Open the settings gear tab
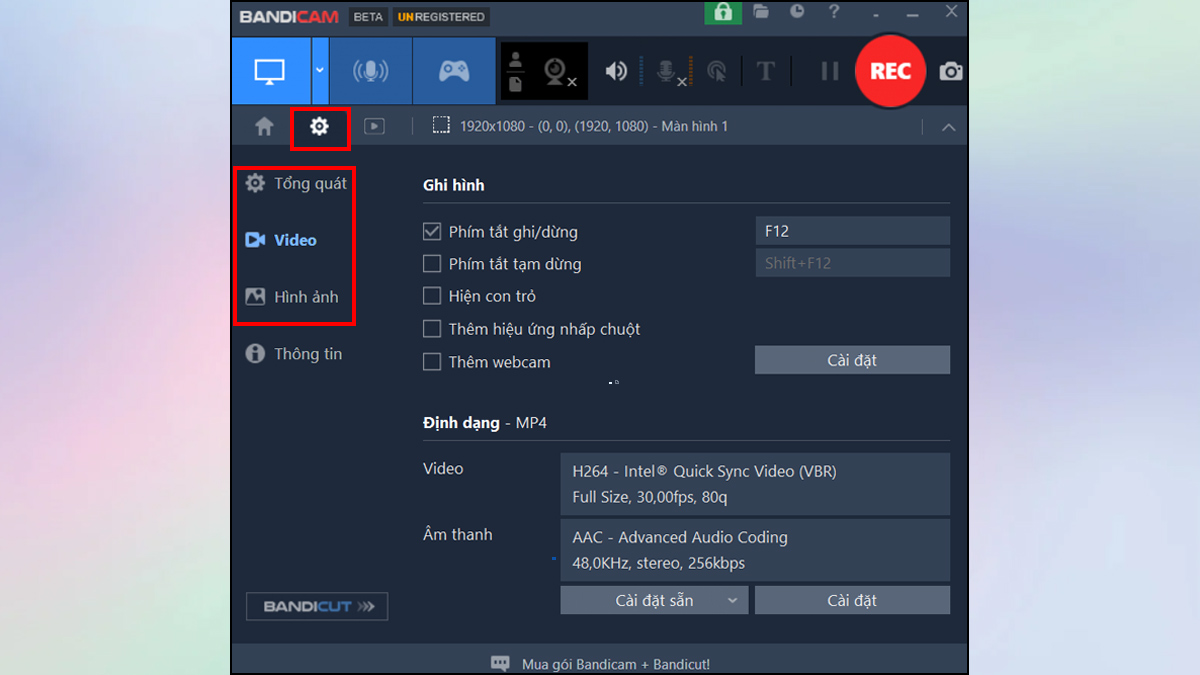 [319, 126]
